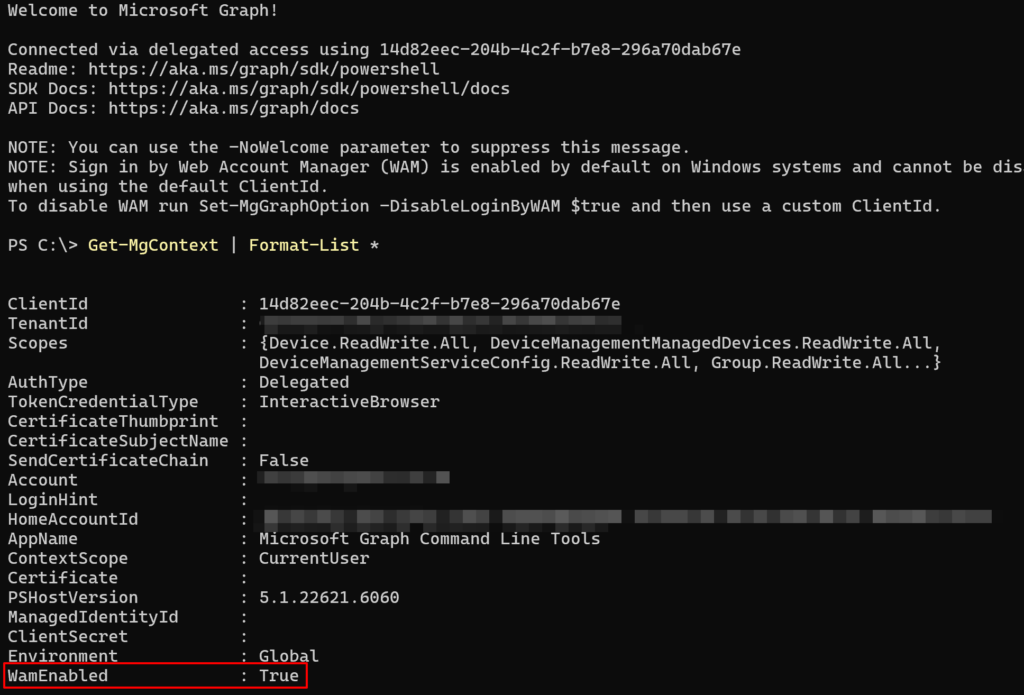This screenshot has width=1024, height=695.
Task: Click the CurrentUser ContextScope value
Action: point(314,558)
